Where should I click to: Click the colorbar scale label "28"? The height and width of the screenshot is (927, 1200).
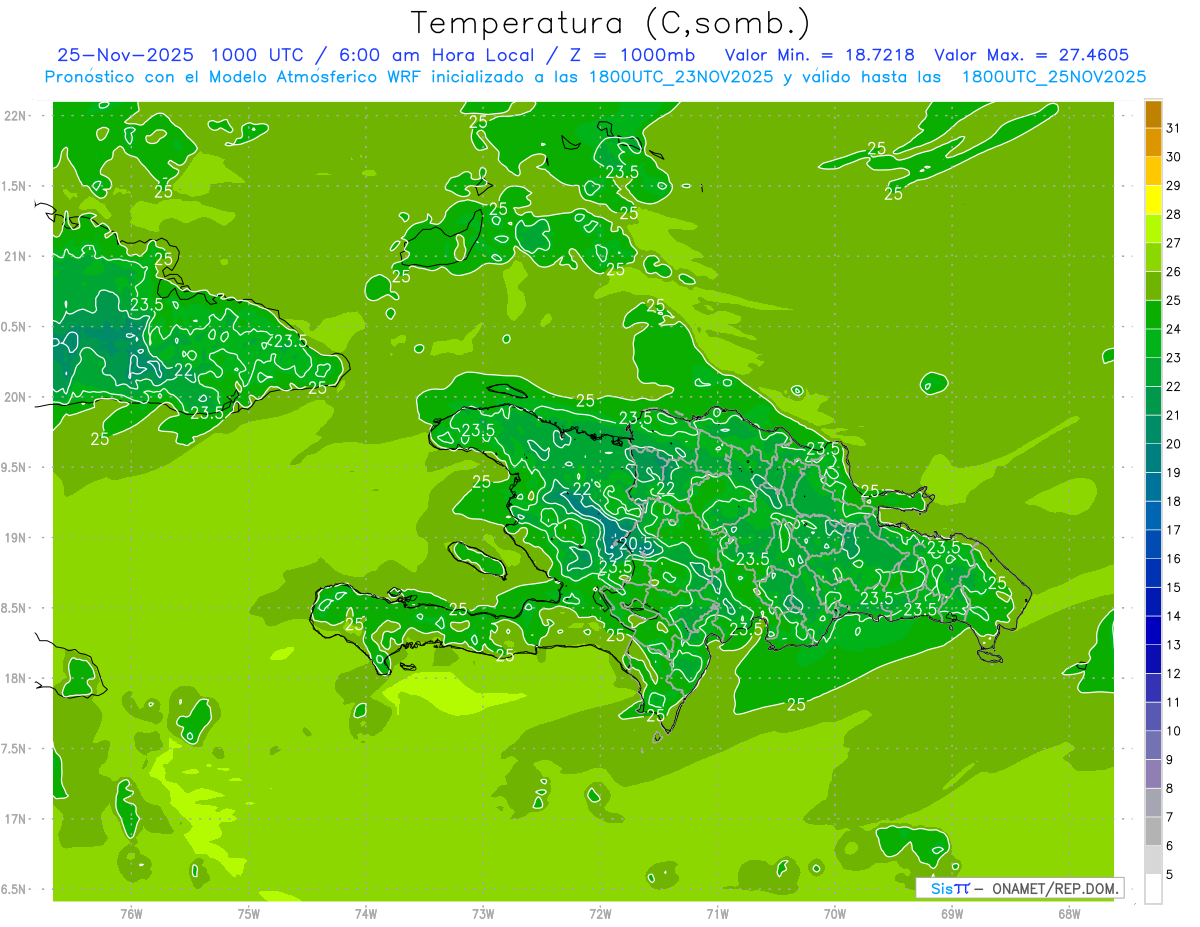click(1174, 214)
